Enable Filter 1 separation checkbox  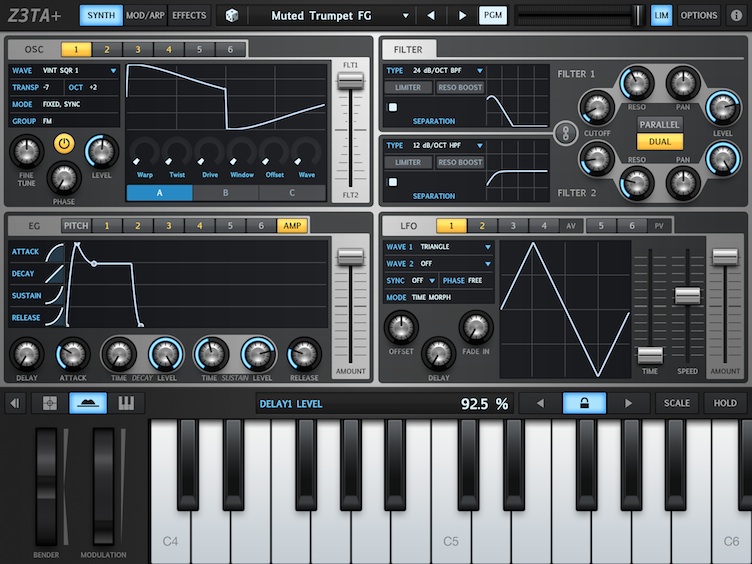coord(393,107)
